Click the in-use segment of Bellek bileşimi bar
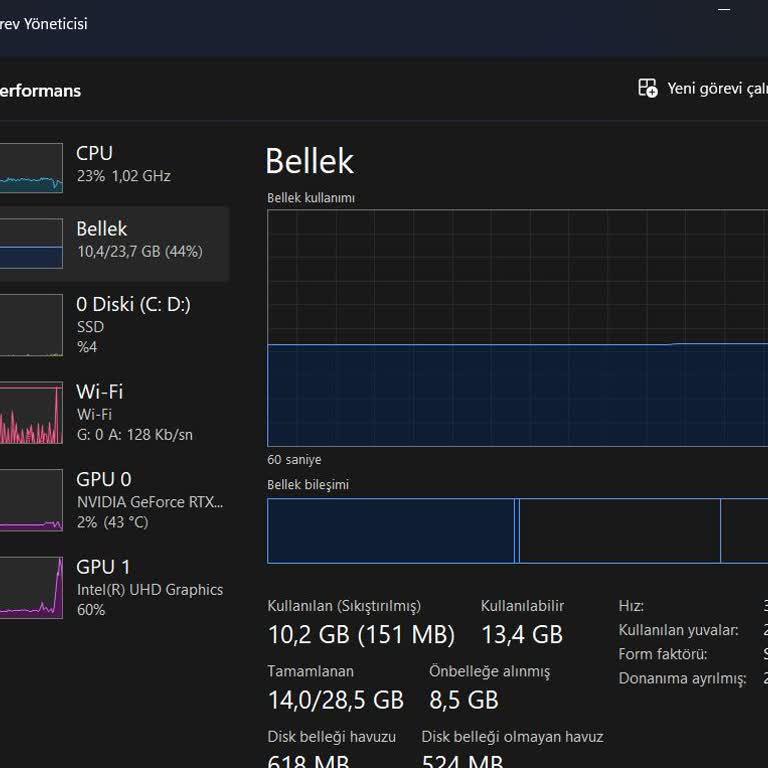Screen dimensions: 768x768 click(390, 531)
